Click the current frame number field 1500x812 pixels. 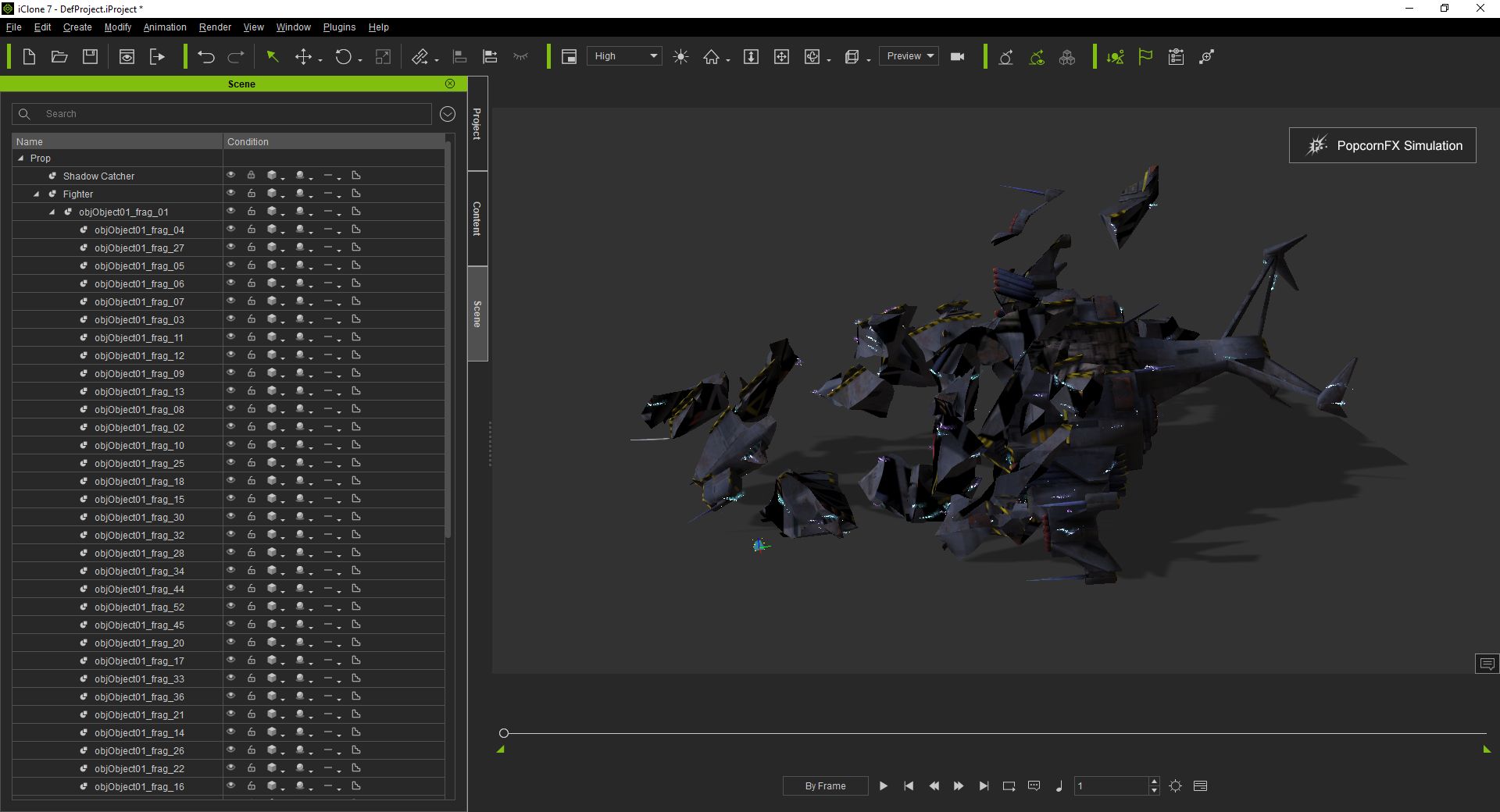[x=1111, y=786]
